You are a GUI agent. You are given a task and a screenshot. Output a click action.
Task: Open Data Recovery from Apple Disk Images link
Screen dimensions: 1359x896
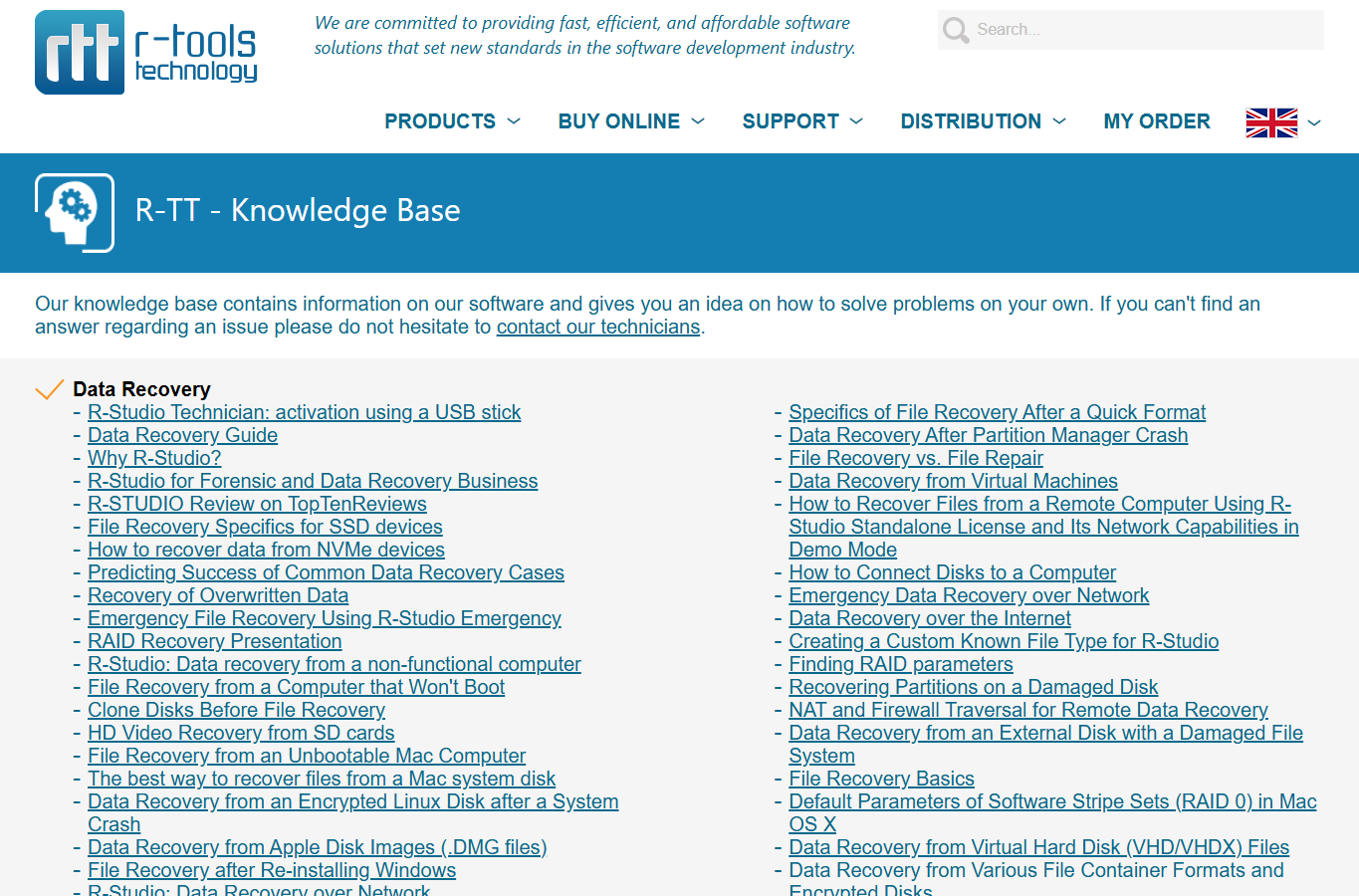coord(318,847)
